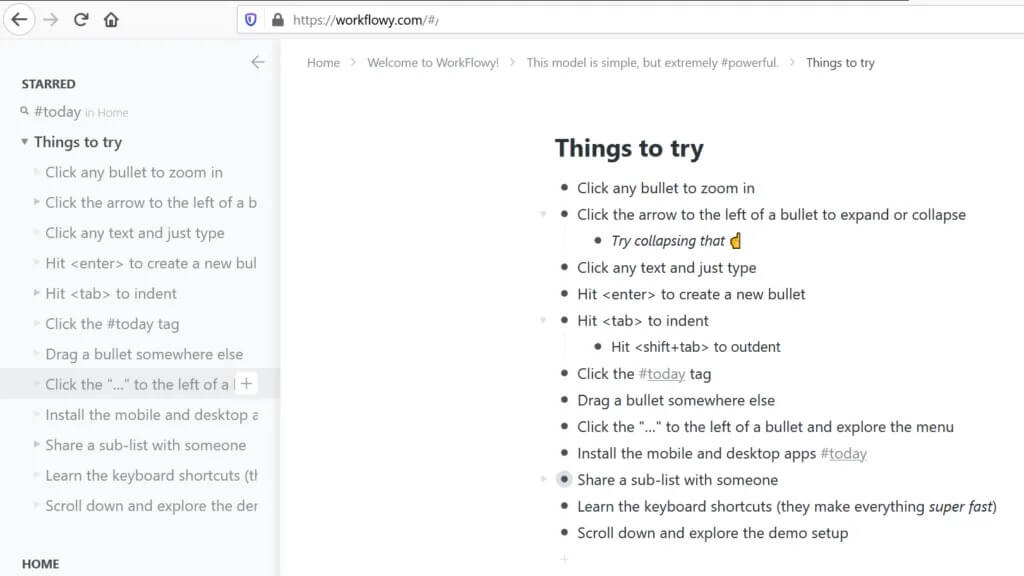This screenshot has width=1024, height=576.
Task: Zoom into the 'Share a sub-list with someone' bullet
Action: [565, 480]
